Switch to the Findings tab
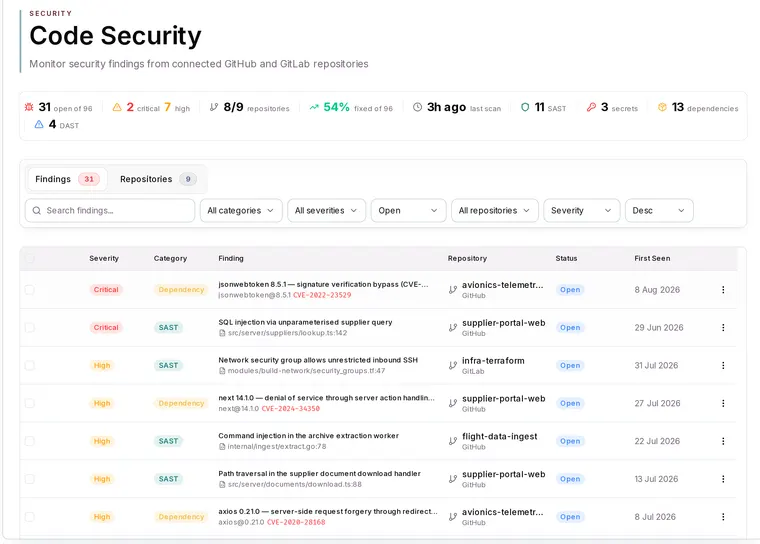 coord(67,179)
